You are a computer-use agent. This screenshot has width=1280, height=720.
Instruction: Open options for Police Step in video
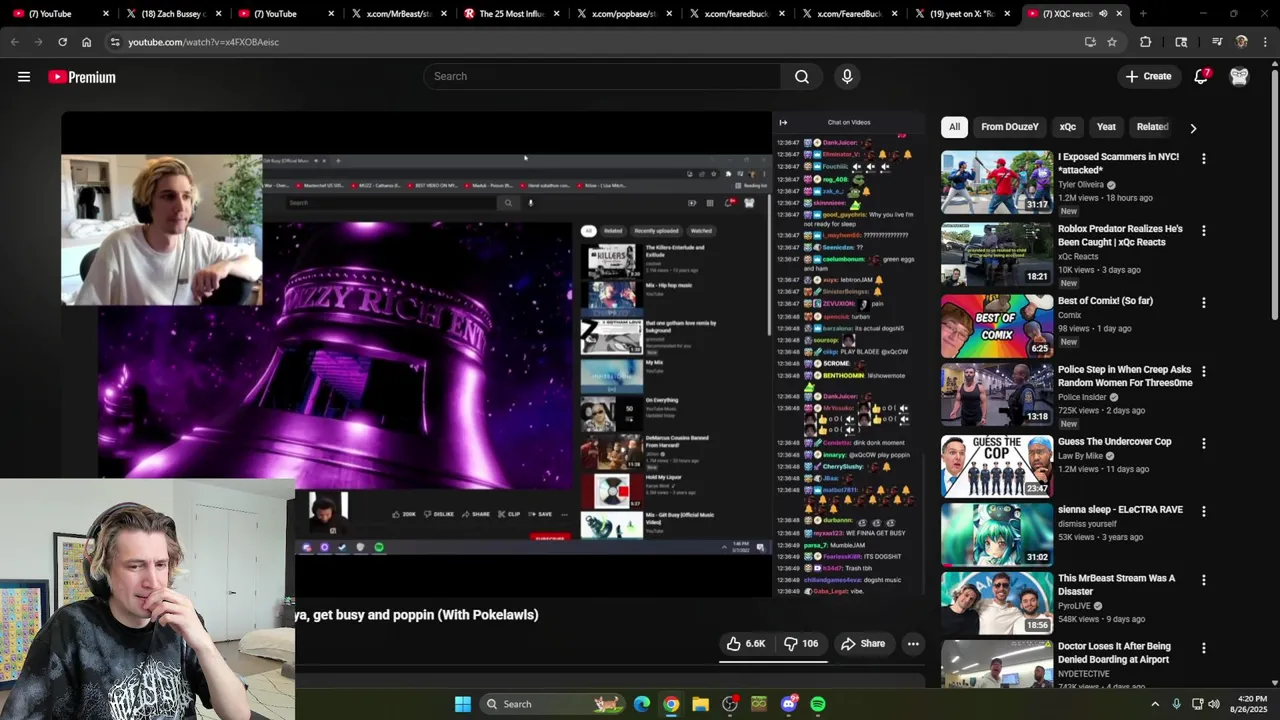(x=1203, y=371)
